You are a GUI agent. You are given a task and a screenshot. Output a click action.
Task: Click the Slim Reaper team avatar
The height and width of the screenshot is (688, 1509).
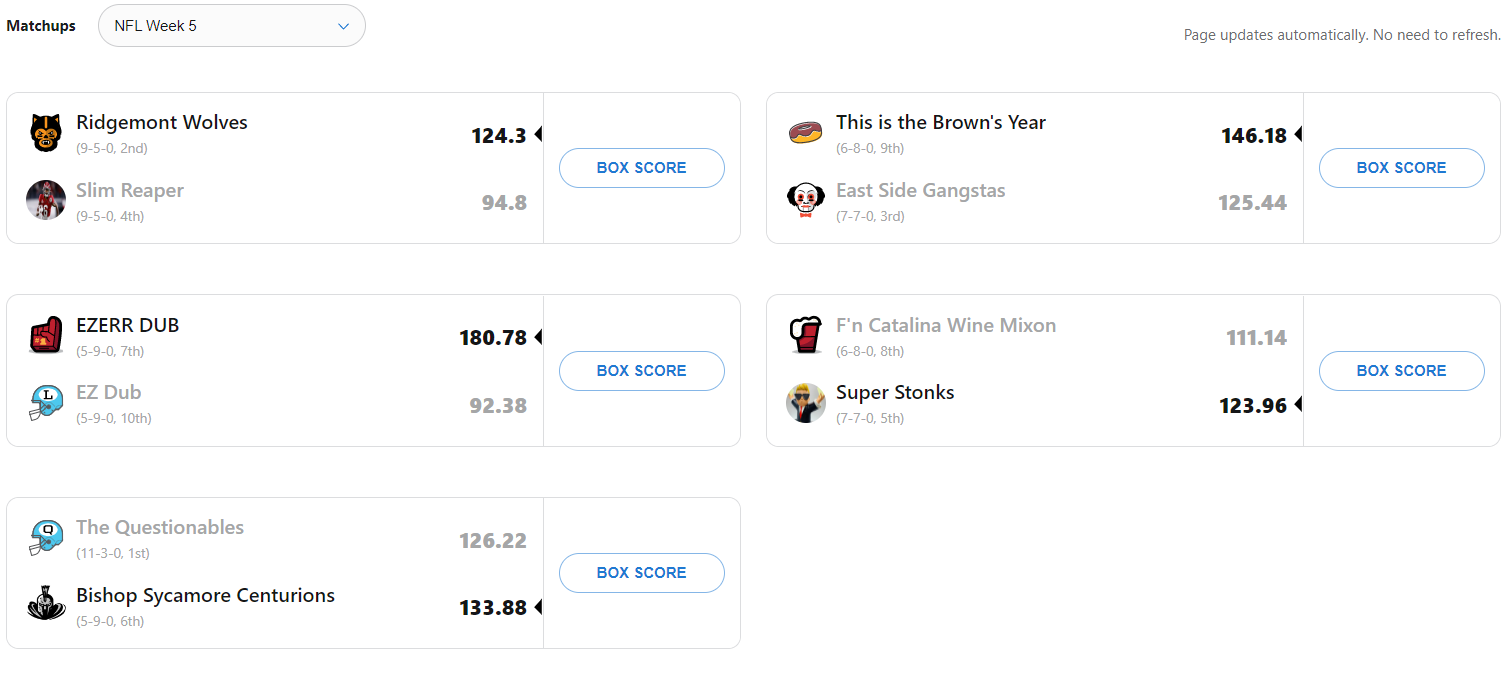click(x=46, y=200)
